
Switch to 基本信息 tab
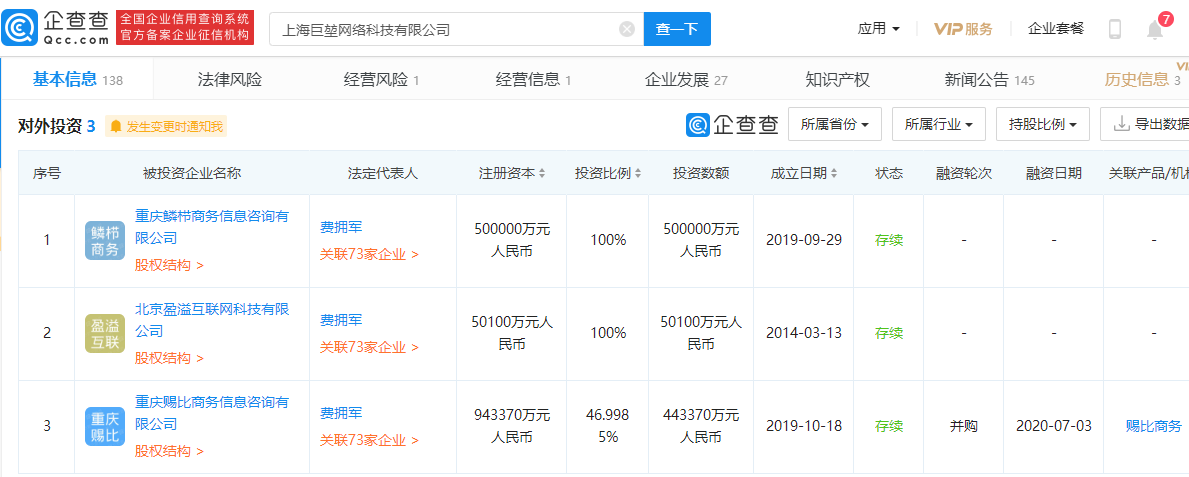[77, 80]
